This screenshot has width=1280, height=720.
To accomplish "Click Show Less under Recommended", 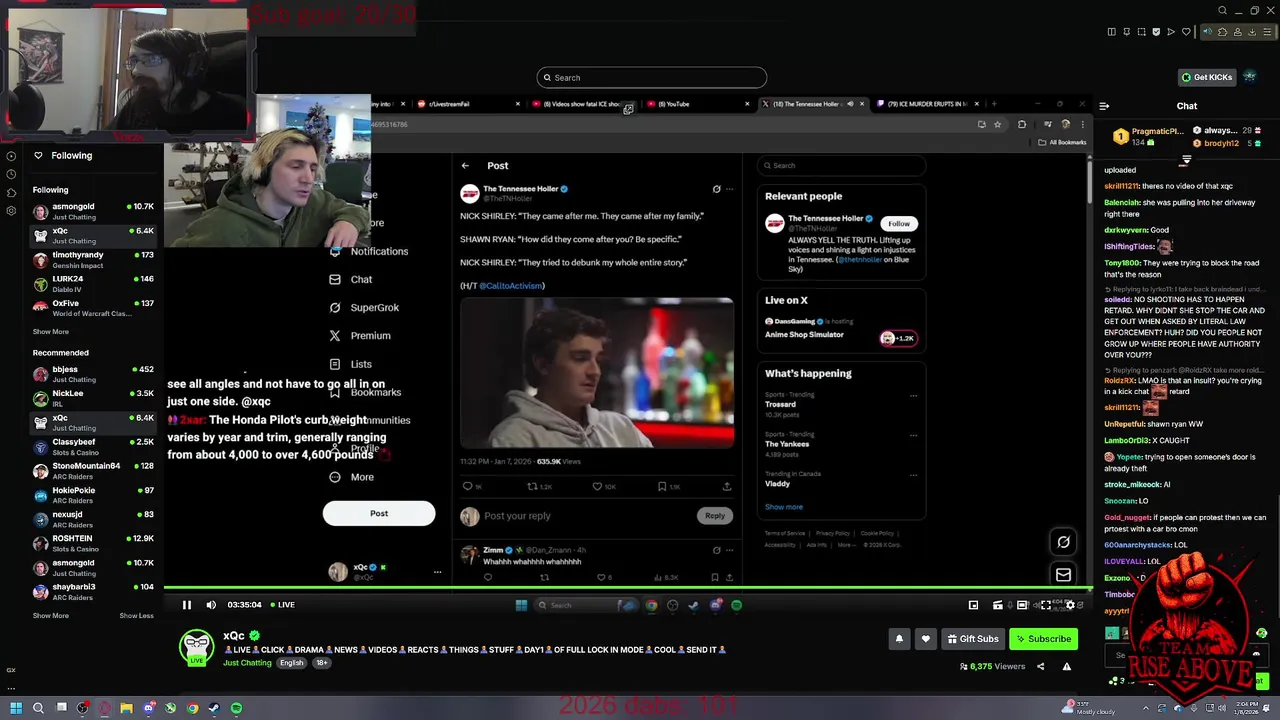I will pyautogui.click(x=137, y=616).
